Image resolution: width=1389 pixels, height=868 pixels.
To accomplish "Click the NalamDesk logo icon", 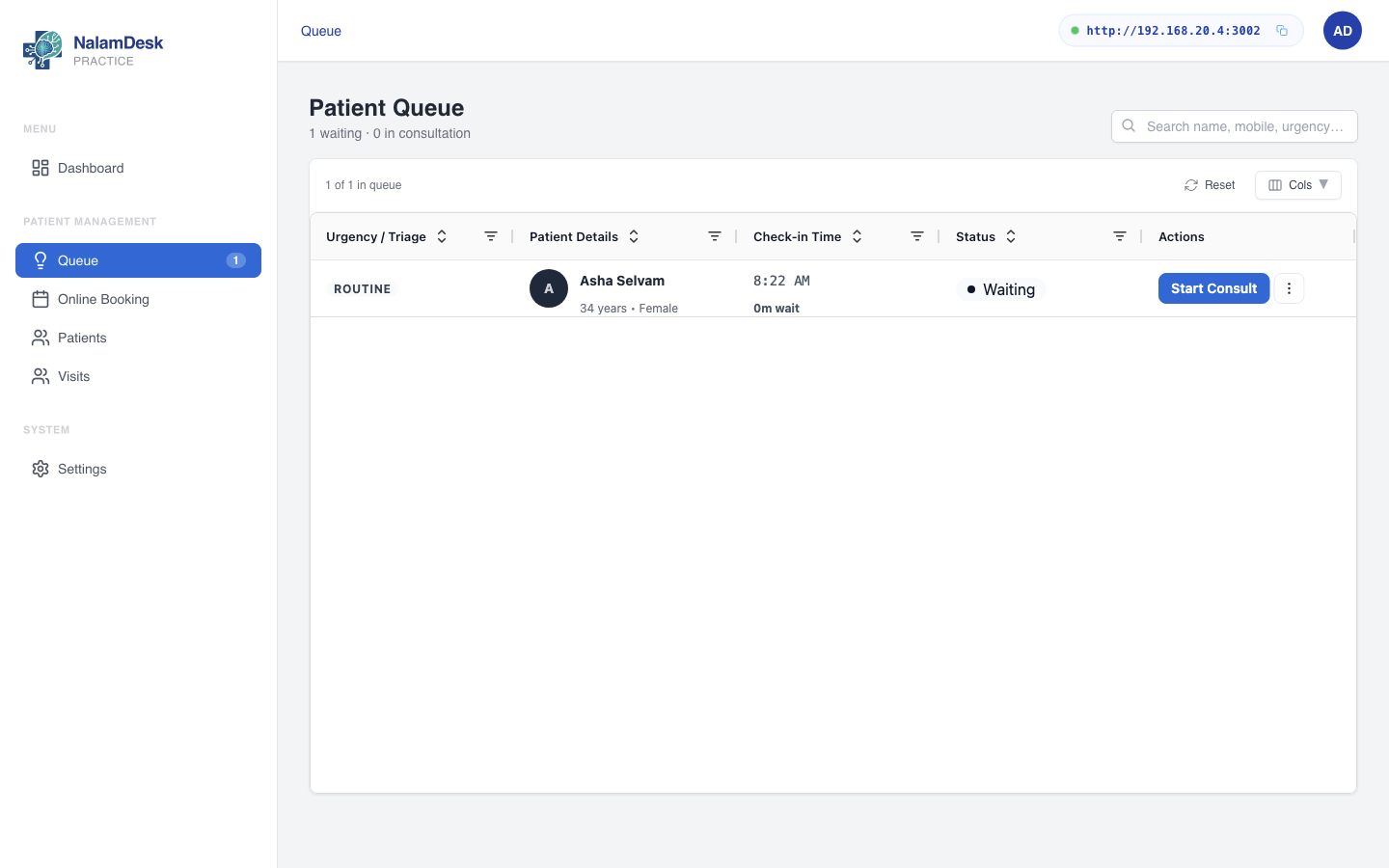I will (x=42, y=50).
